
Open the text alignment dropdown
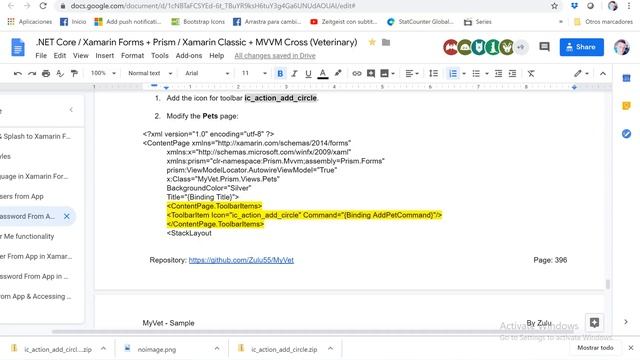411,73
